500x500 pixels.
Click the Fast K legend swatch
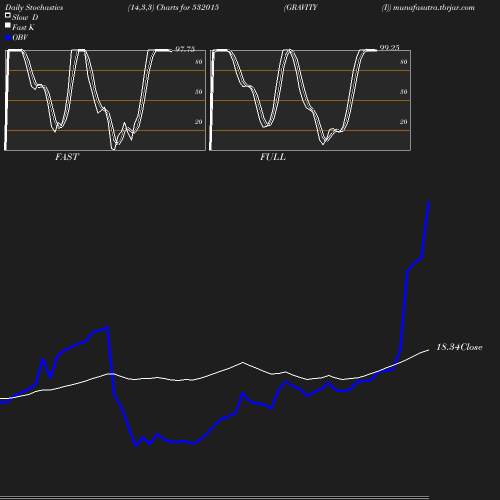pyautogui.click(x=8, y=25)
